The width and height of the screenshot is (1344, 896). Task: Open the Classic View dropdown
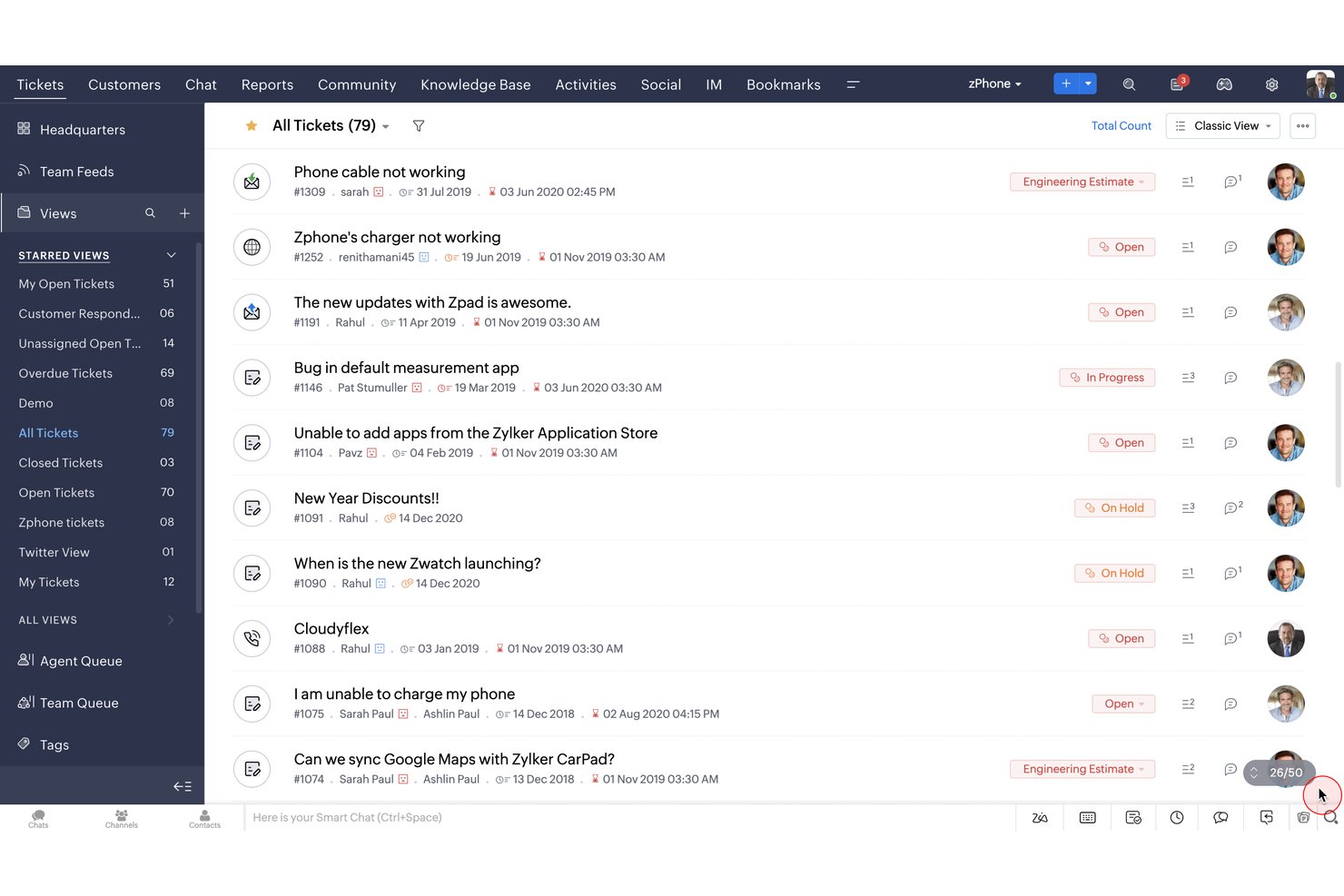point(1222,126)
